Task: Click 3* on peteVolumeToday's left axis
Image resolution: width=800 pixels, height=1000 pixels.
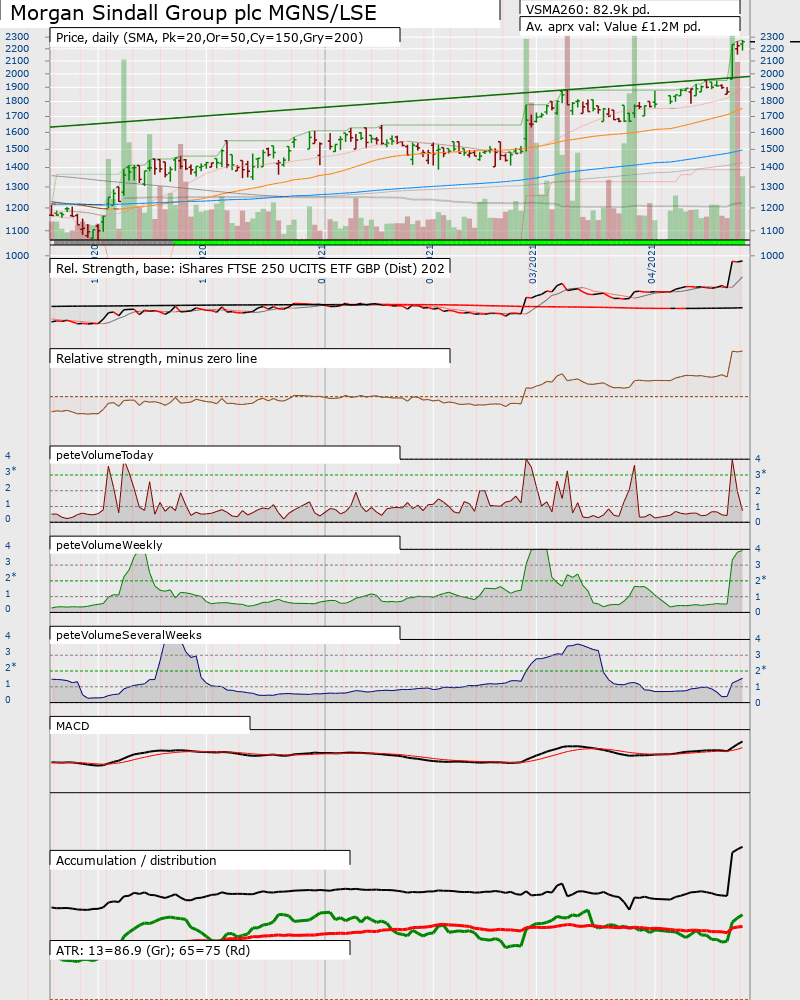Action: (x=11, y=471)
